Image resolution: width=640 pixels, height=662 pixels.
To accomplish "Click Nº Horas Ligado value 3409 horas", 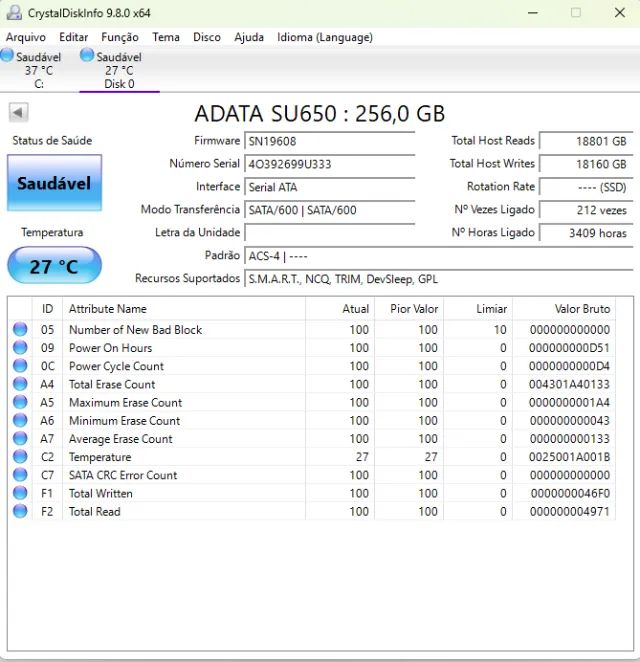I will (586, 233).
